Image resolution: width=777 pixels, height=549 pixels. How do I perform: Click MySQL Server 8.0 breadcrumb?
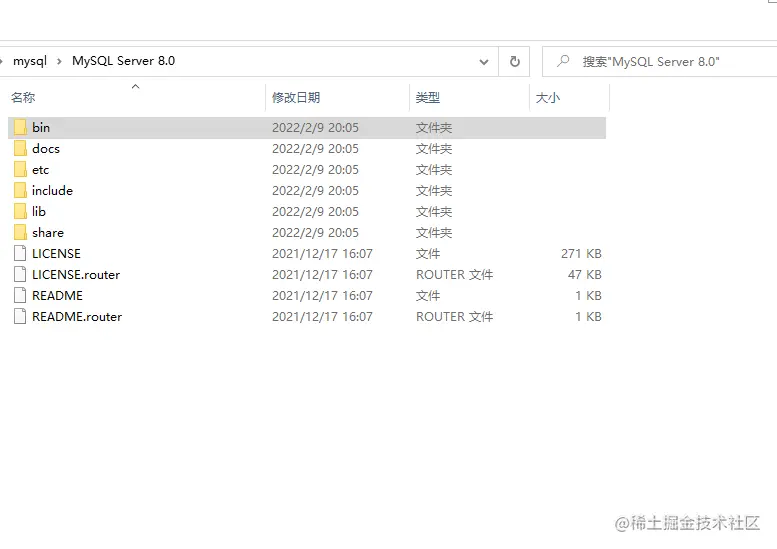[x=123, y=61]
